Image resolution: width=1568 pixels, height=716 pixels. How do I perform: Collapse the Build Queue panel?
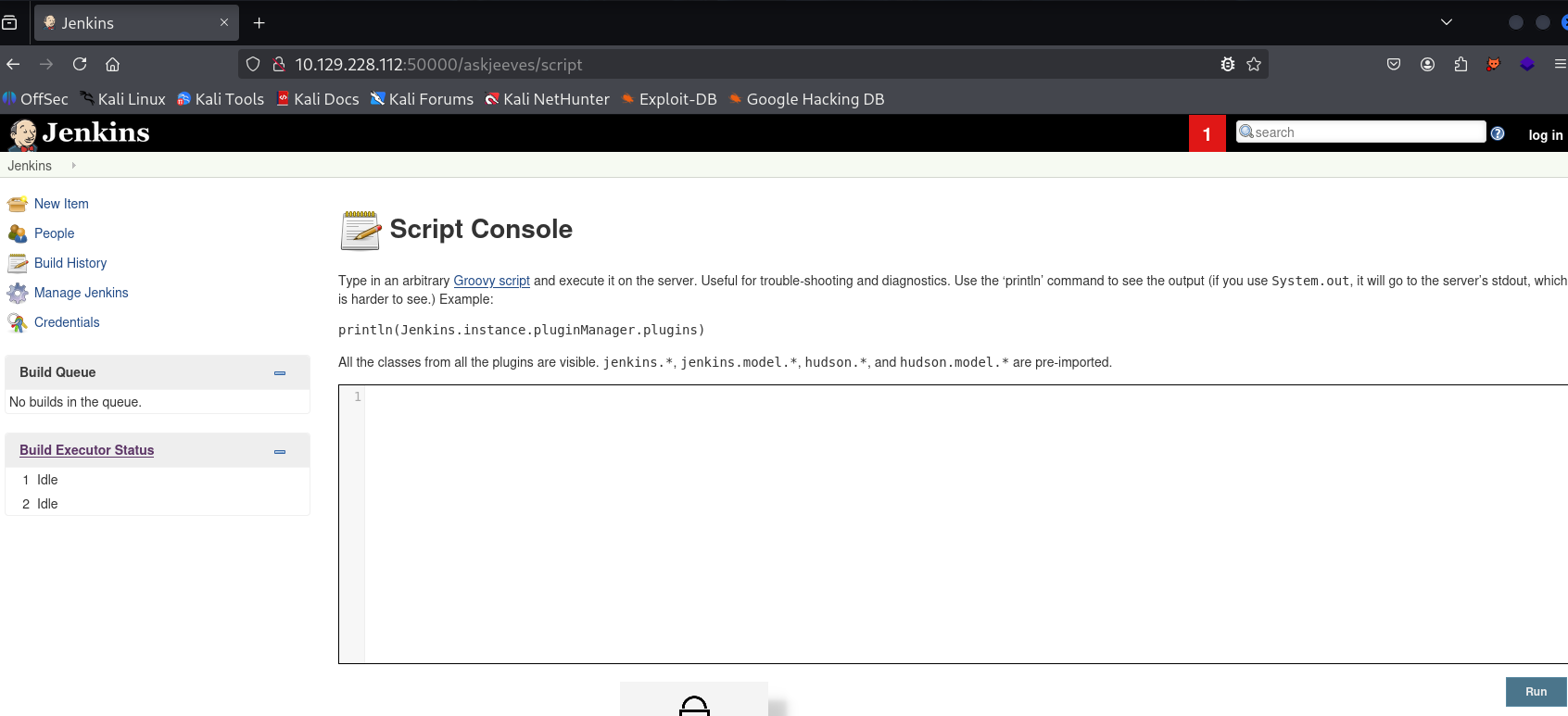(x=280, y=373)
